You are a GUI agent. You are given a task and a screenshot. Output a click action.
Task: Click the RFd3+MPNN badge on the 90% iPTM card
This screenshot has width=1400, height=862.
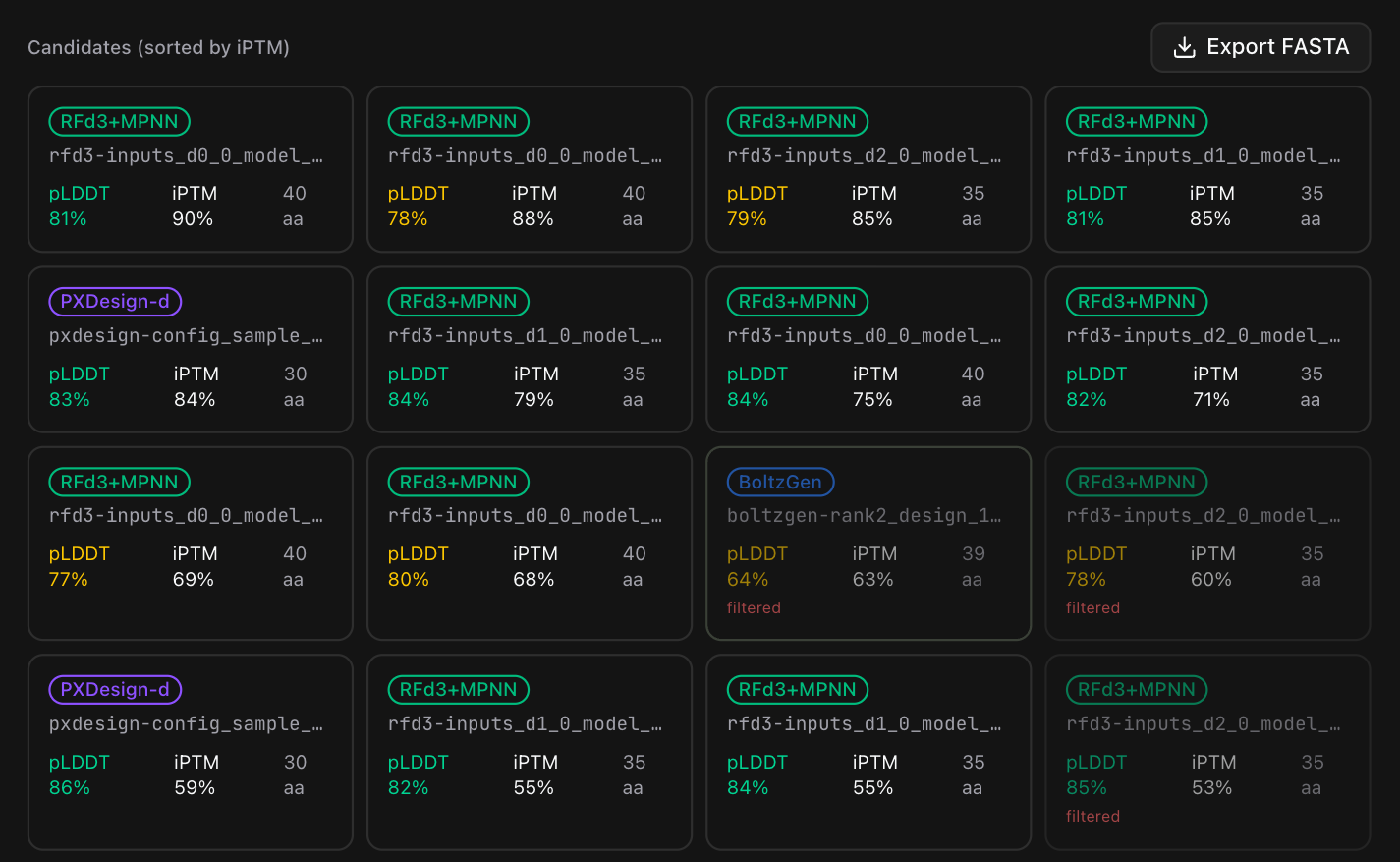pos(120,122)
